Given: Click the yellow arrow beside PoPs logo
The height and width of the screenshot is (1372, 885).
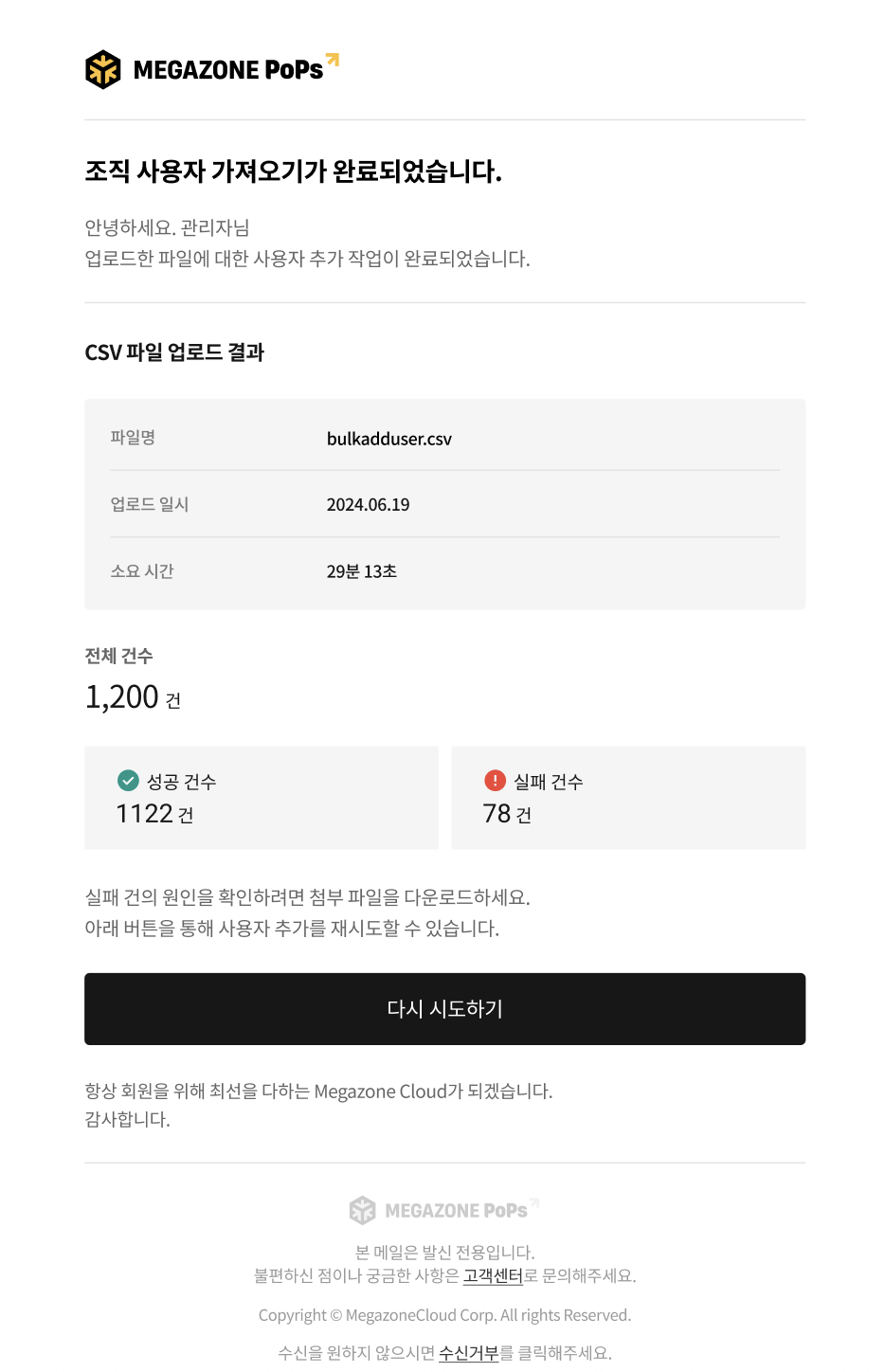Looking at the screenshot, I should [x=332, y=60].
